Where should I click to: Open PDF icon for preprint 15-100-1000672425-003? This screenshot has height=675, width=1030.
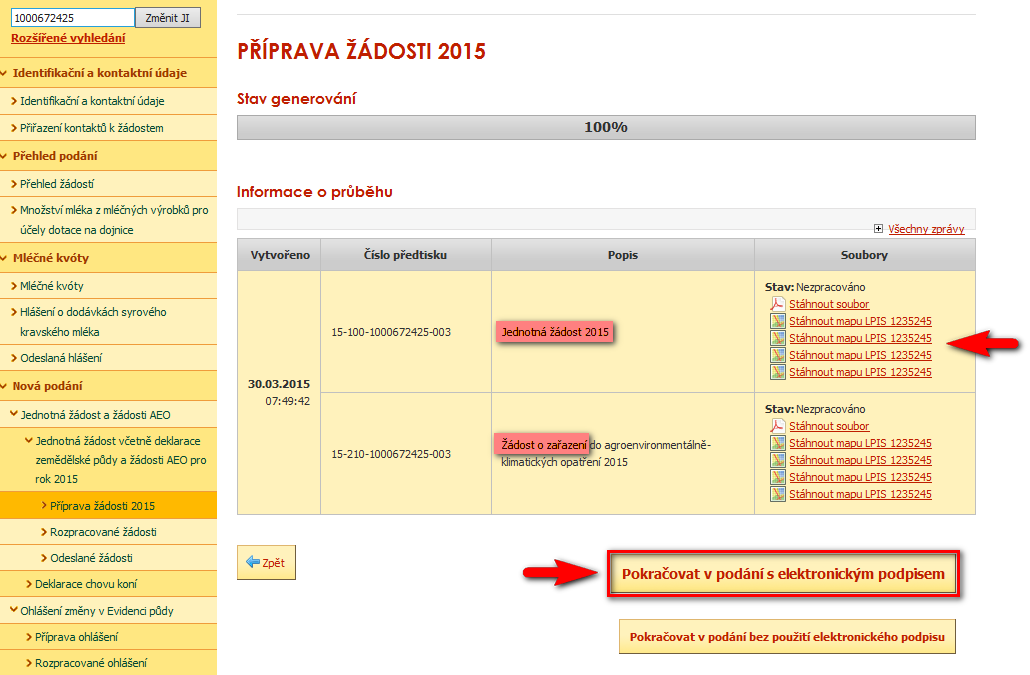[778, 304]
